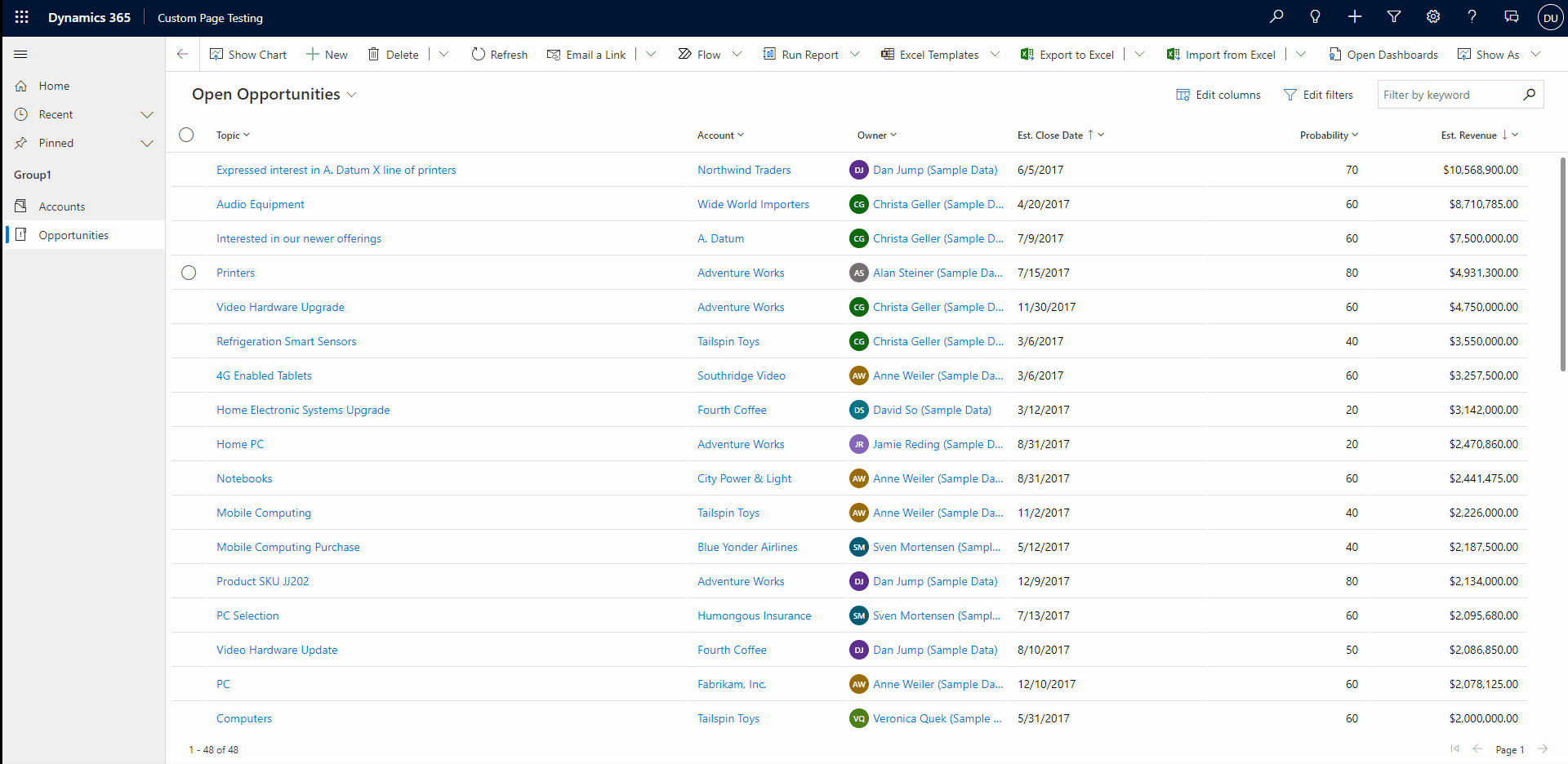Image resolution: width=1568 pixels, height=764 pixels.
Task: Open the settings gear icon
Action: 1433,17
